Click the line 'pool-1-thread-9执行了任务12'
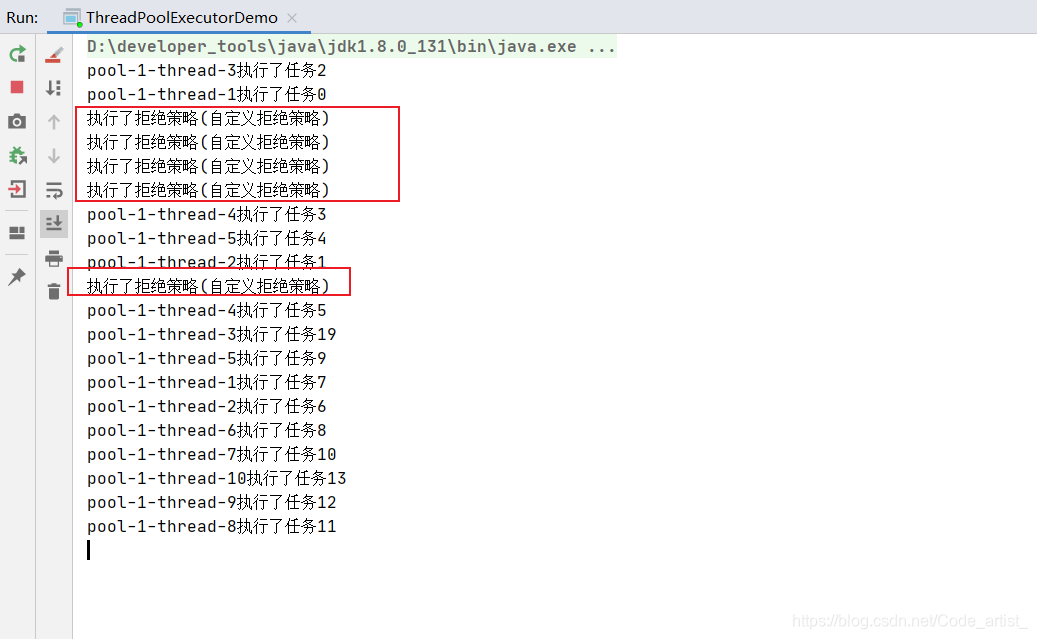Viewport: 1037px width, 639px height. click(x=212, y=503)
